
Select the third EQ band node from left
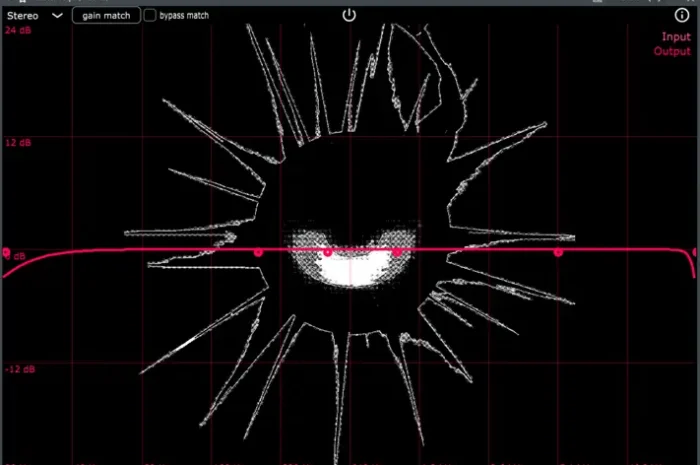click(x=327, y=253)
